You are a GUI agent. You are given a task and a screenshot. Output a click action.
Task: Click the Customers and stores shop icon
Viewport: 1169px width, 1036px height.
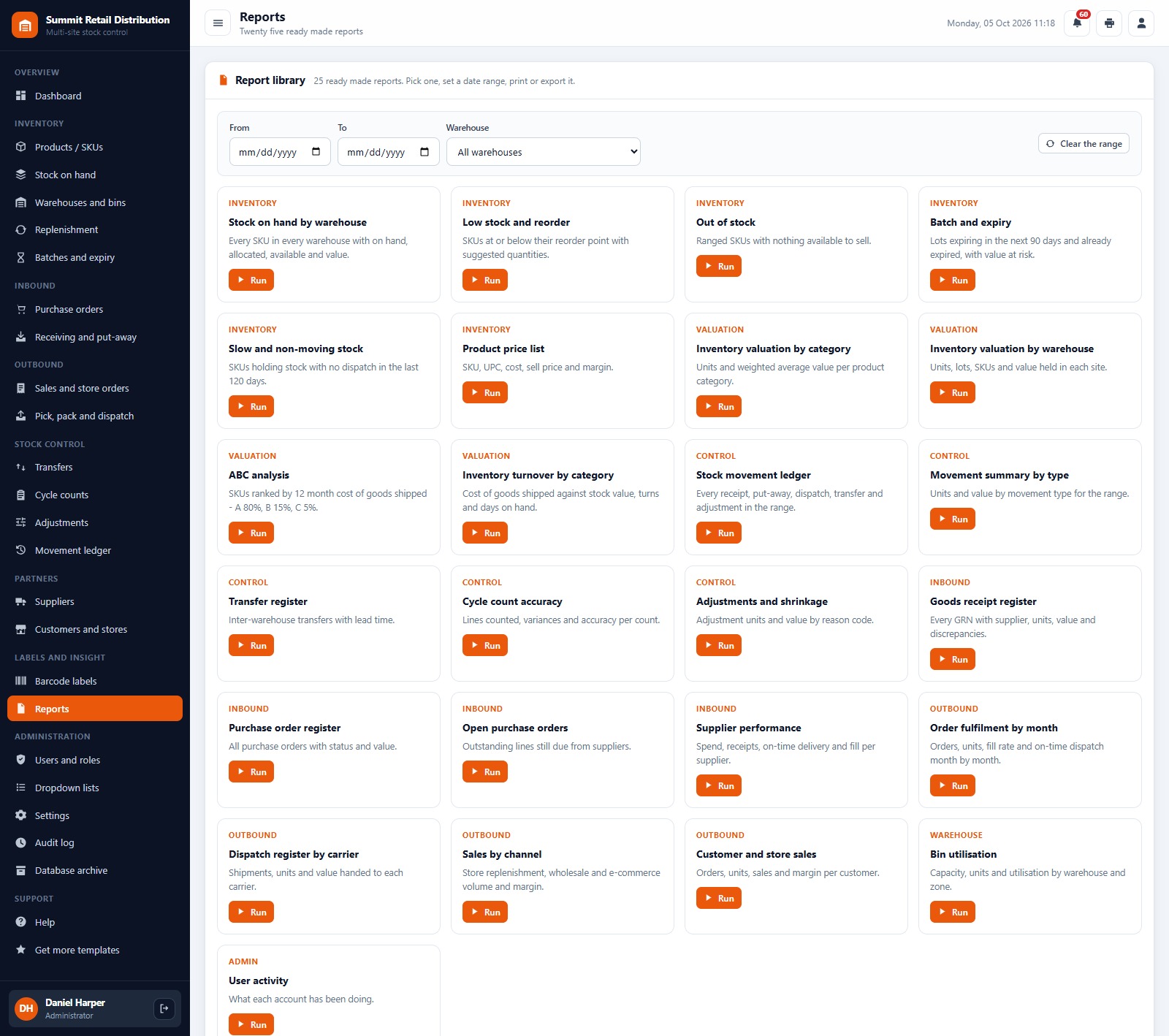pos(21,629)
